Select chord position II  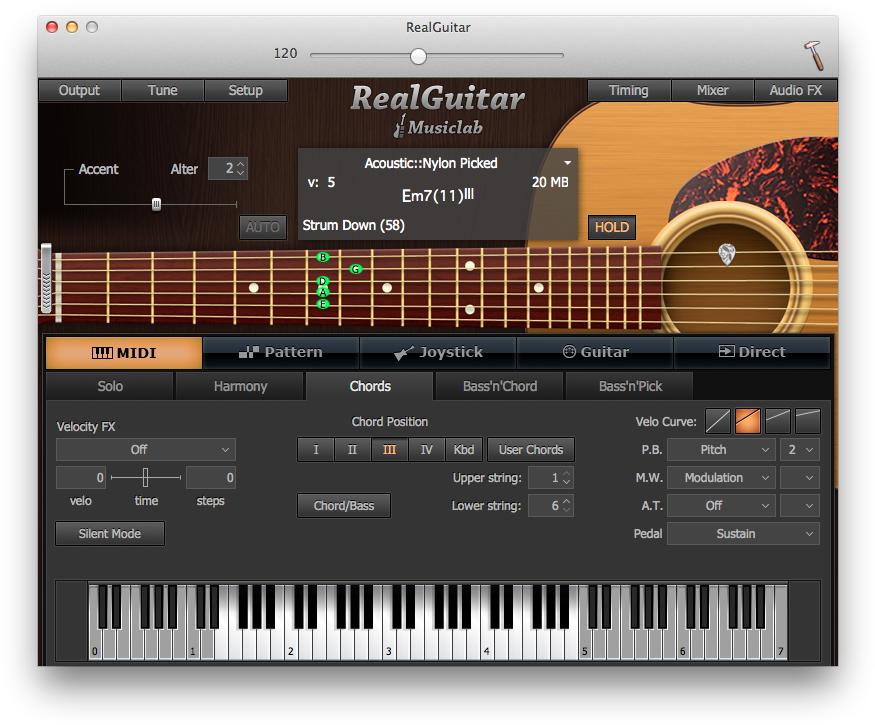click(353, 450)
